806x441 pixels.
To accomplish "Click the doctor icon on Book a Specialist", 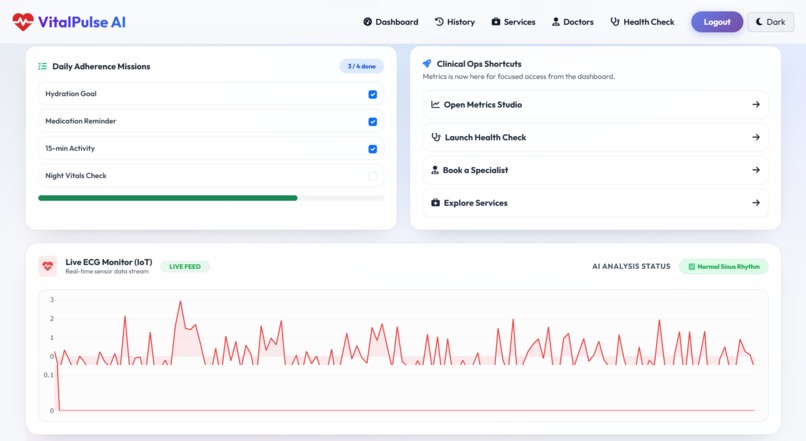I will click(x=435, y=170).
